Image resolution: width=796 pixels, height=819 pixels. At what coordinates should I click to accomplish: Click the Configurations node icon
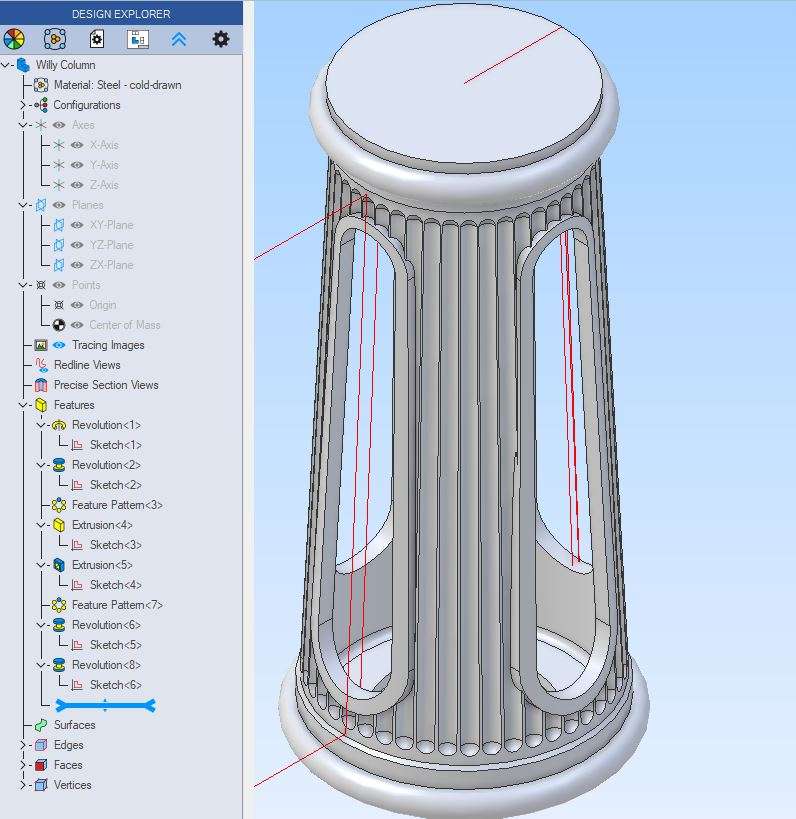pos(41,105)
